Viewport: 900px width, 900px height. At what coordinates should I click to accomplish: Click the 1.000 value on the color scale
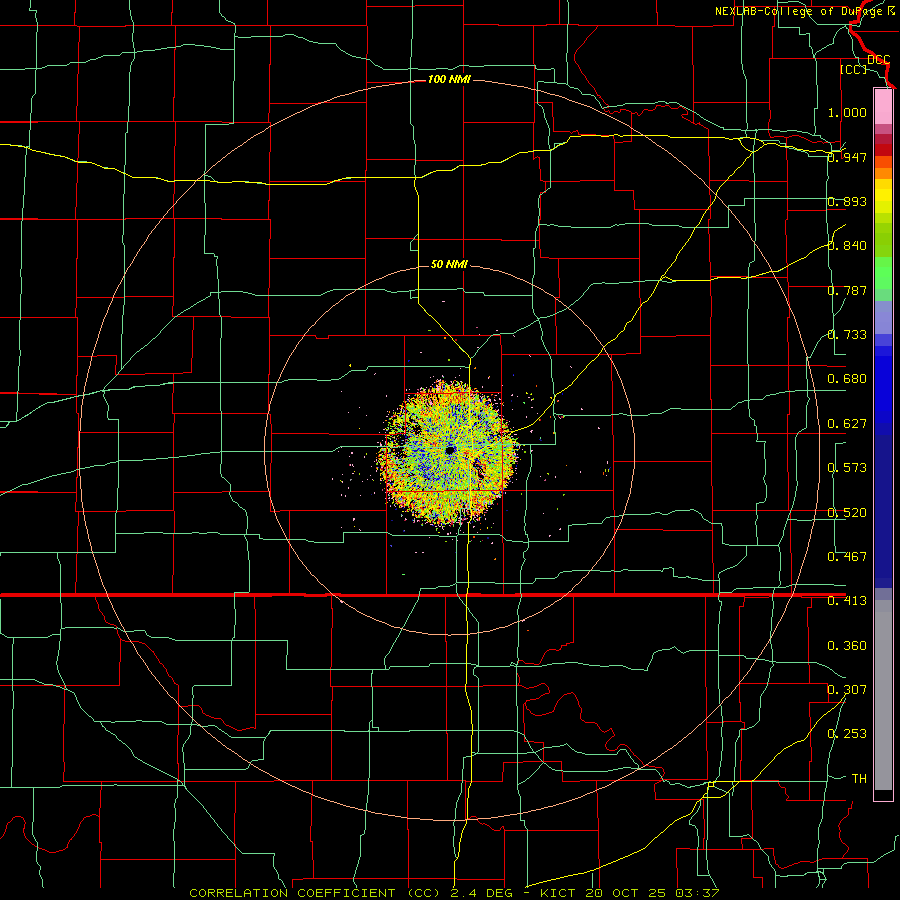(847, 112)
